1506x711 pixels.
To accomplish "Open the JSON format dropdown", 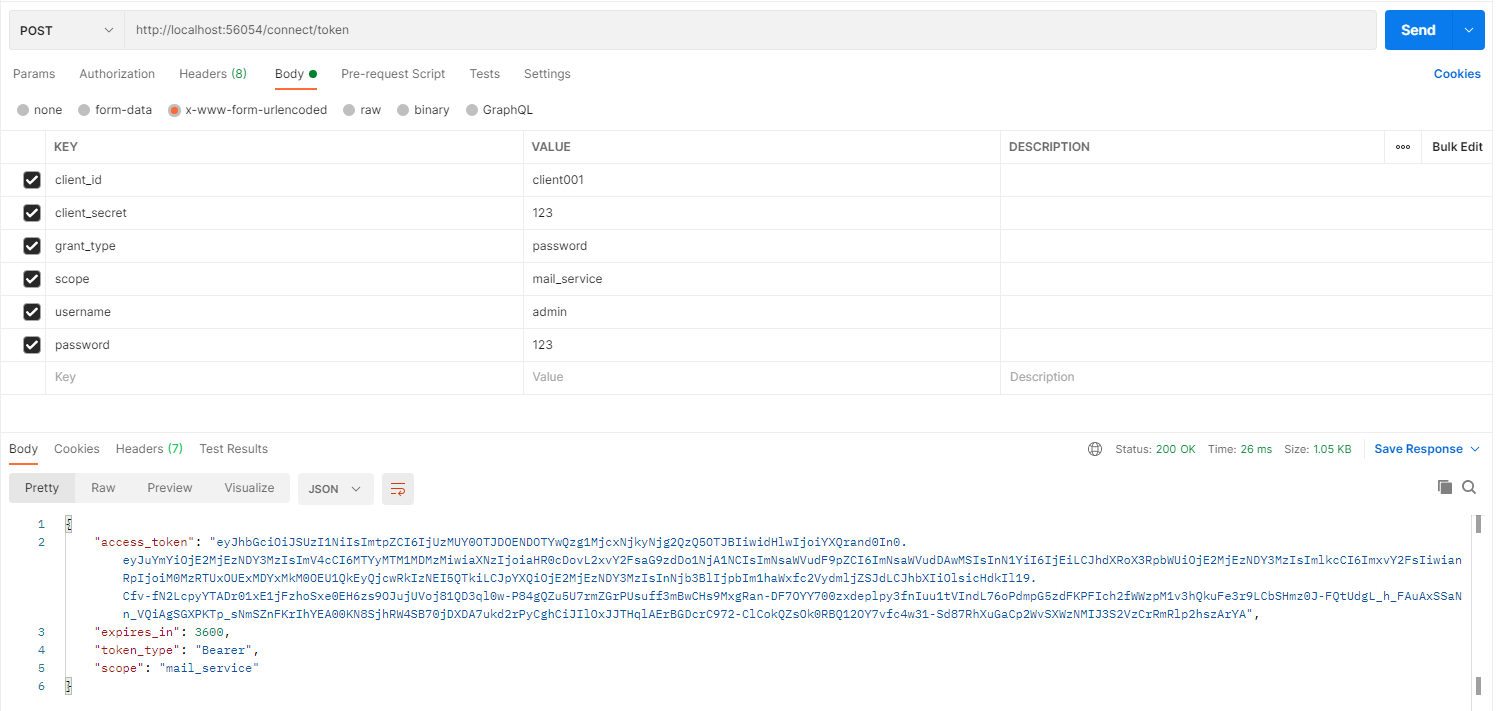I will point(336,489).
